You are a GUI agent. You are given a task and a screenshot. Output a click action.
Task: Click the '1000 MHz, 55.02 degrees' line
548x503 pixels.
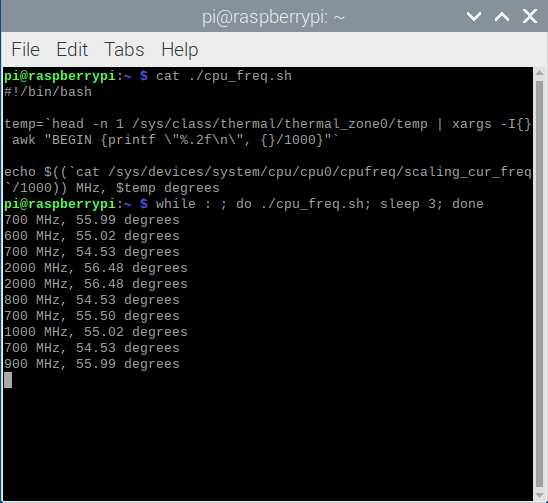[96, 332]
